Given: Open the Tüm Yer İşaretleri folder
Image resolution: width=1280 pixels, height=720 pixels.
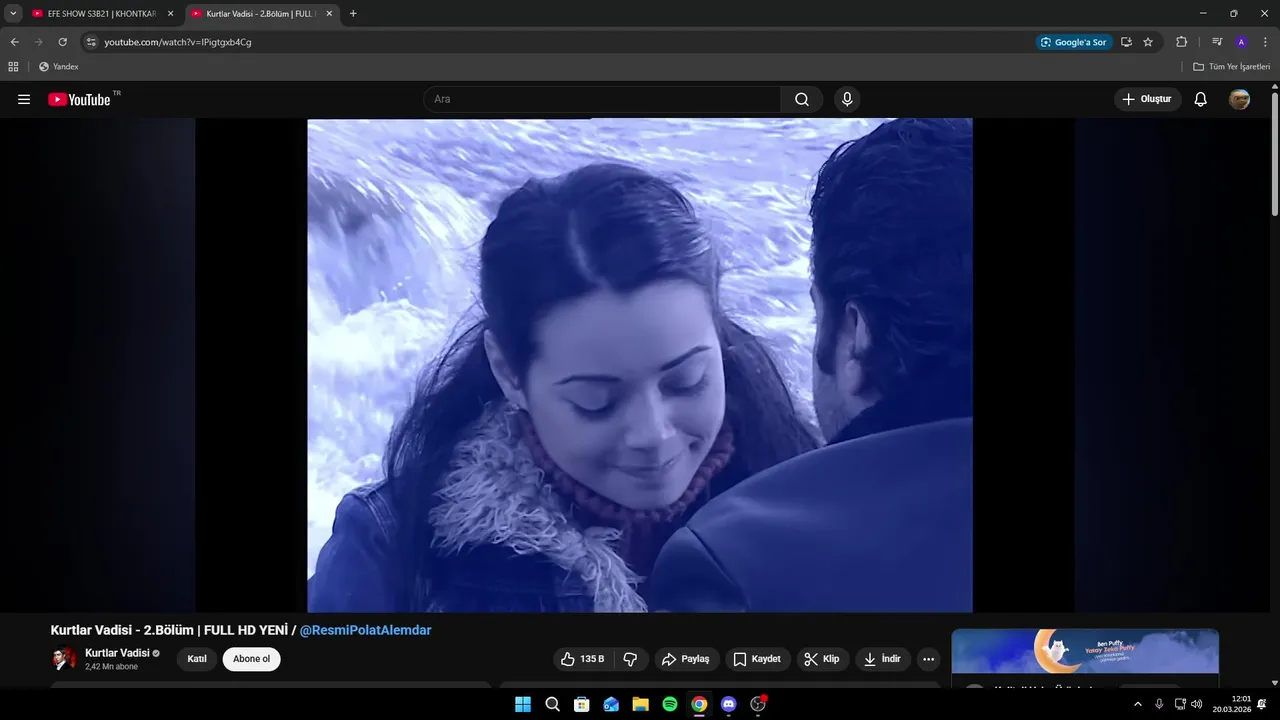Looking at the screenshot, I should pos(1232,67).
